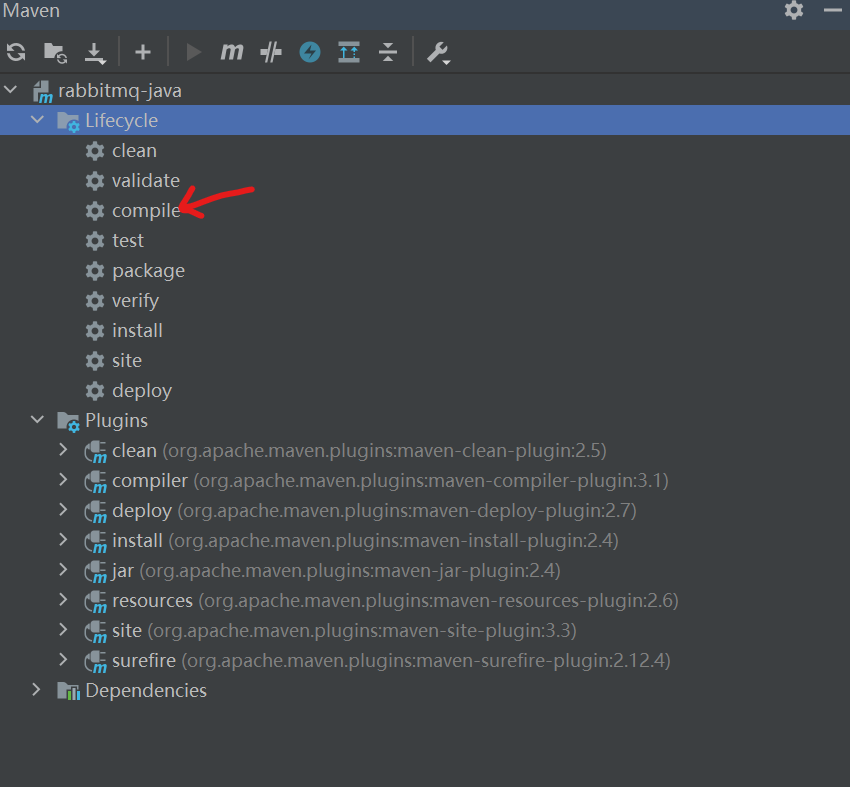
Task: Download sources and documentation icon
Action: pyautogui.click(x=95, y=53)
